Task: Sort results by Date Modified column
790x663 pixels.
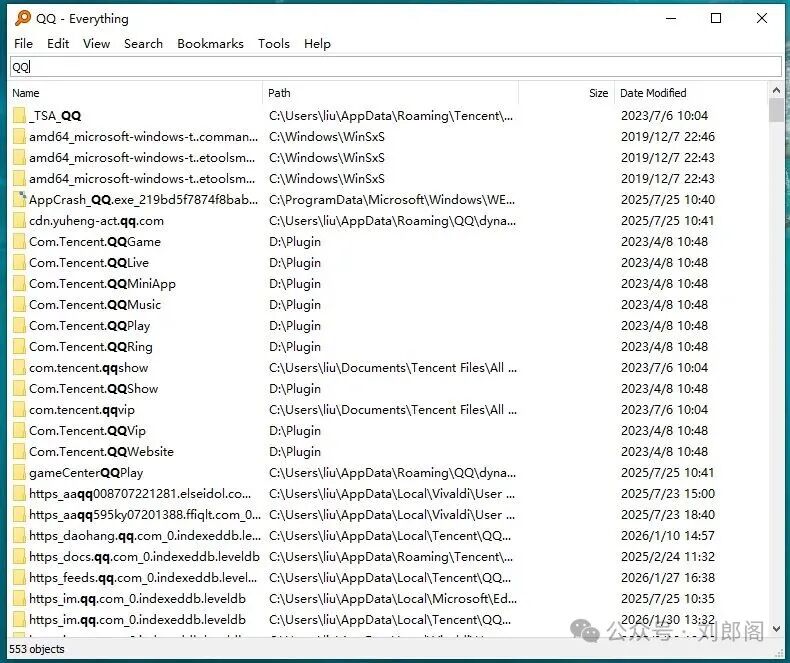Action: tap(690, 93)
